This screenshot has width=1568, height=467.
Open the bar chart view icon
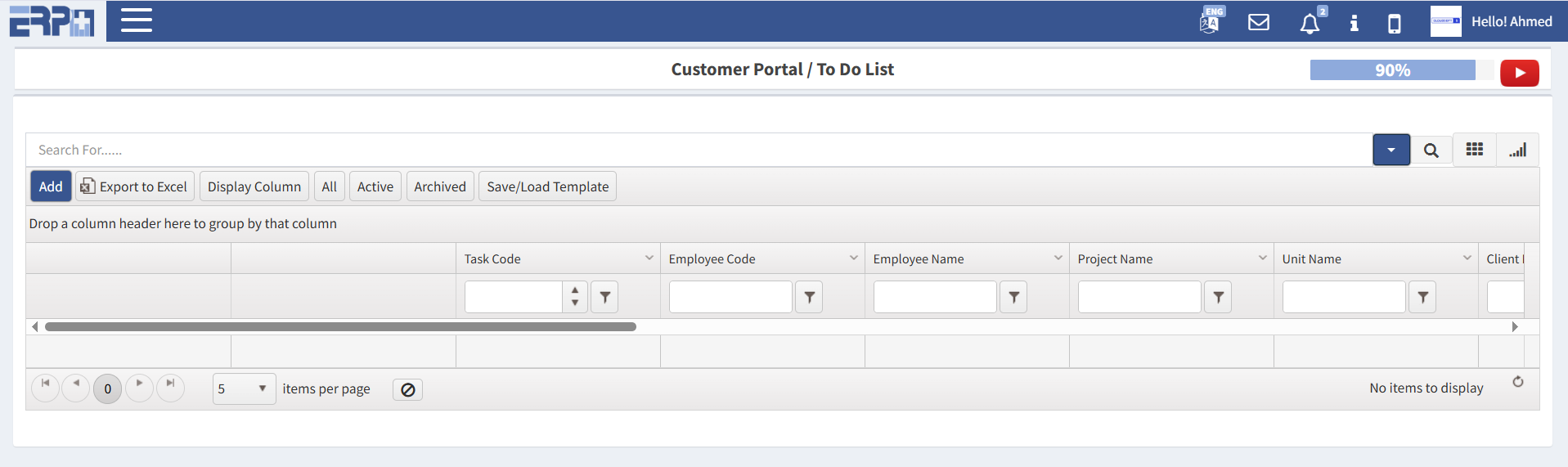(x=1517, y=150)
